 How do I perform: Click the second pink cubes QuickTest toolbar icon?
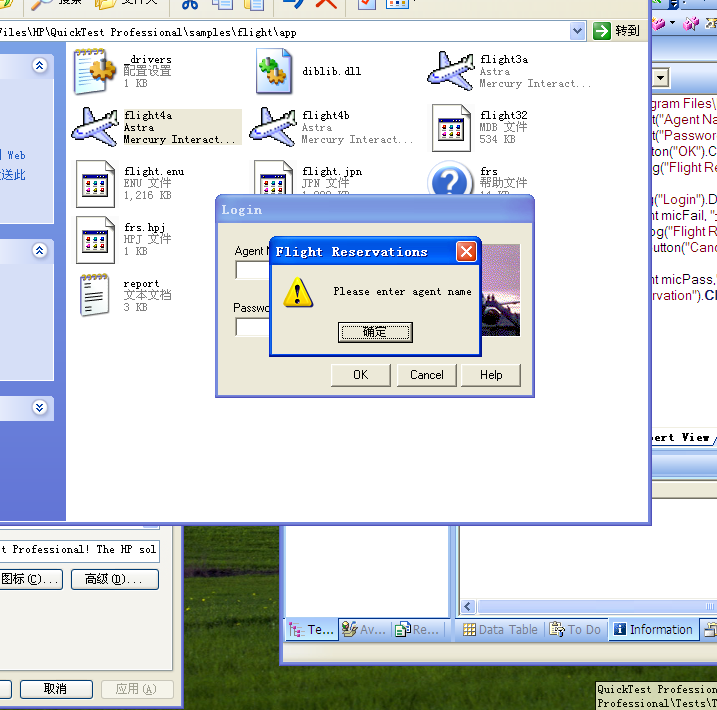(x=690, y=23)
